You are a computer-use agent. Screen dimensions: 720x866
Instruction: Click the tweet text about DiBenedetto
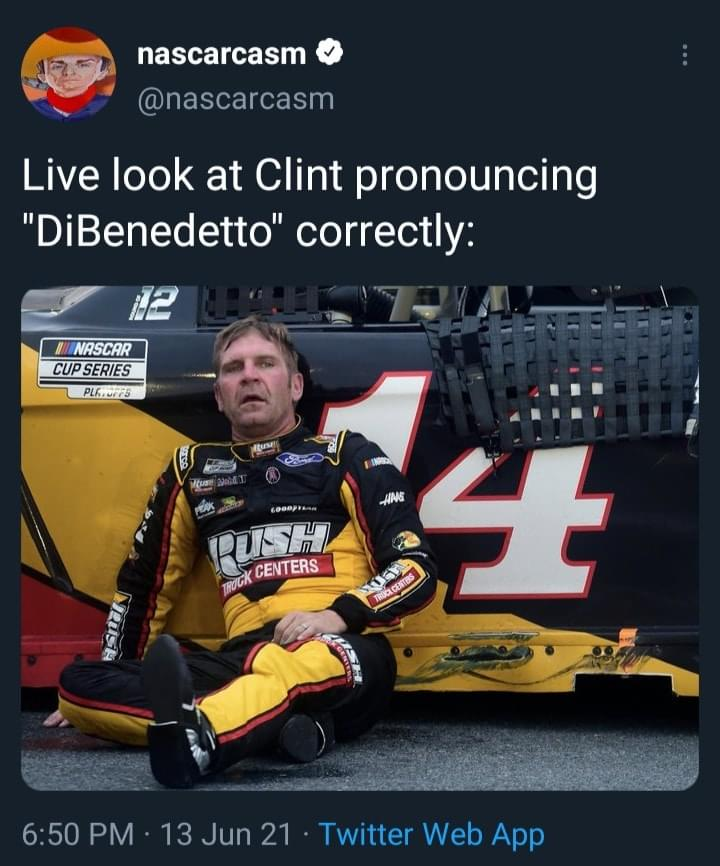click(309, 203)
